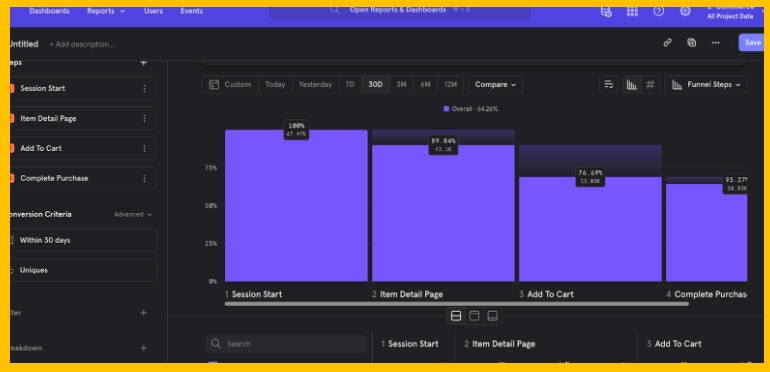Click the add to dashboard icon
The height and width of the screenshot is (372, 770).
point(691,43)
